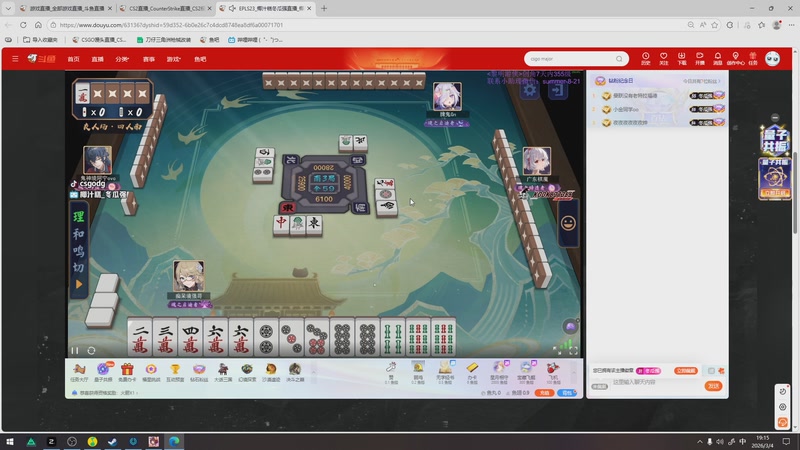The width and height of the screenshot is (800, 450).
Task: Go to 直播 live menu
Action: tap(97, 59)
